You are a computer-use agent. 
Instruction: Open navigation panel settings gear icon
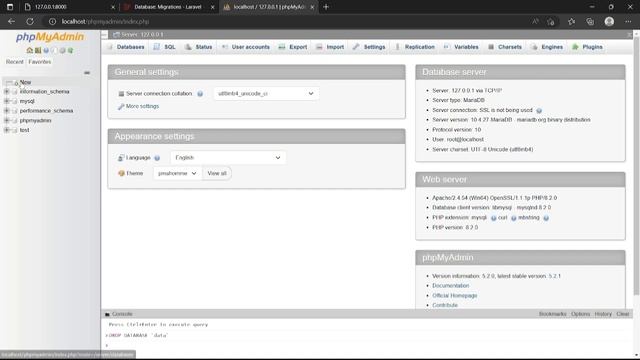click(x=62, y=51)
